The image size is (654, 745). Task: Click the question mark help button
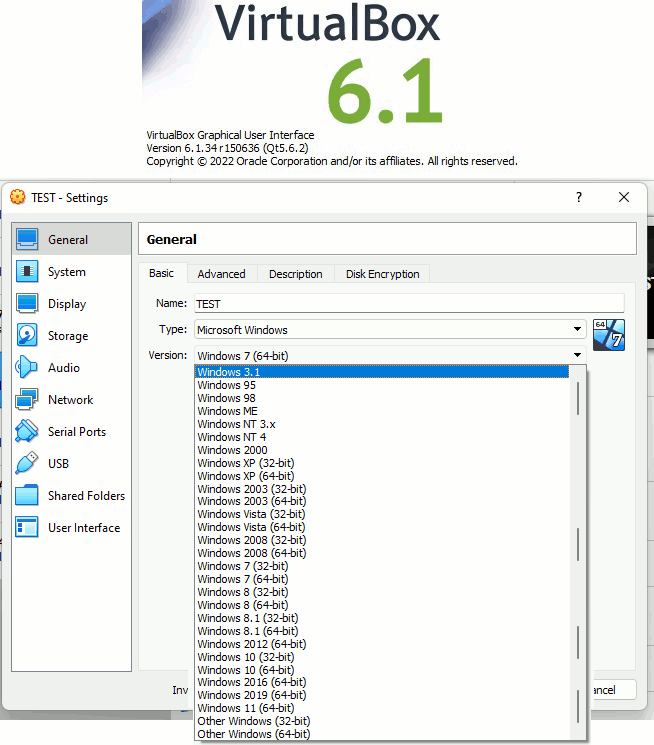pyautogui.click(x=578, y=197)
